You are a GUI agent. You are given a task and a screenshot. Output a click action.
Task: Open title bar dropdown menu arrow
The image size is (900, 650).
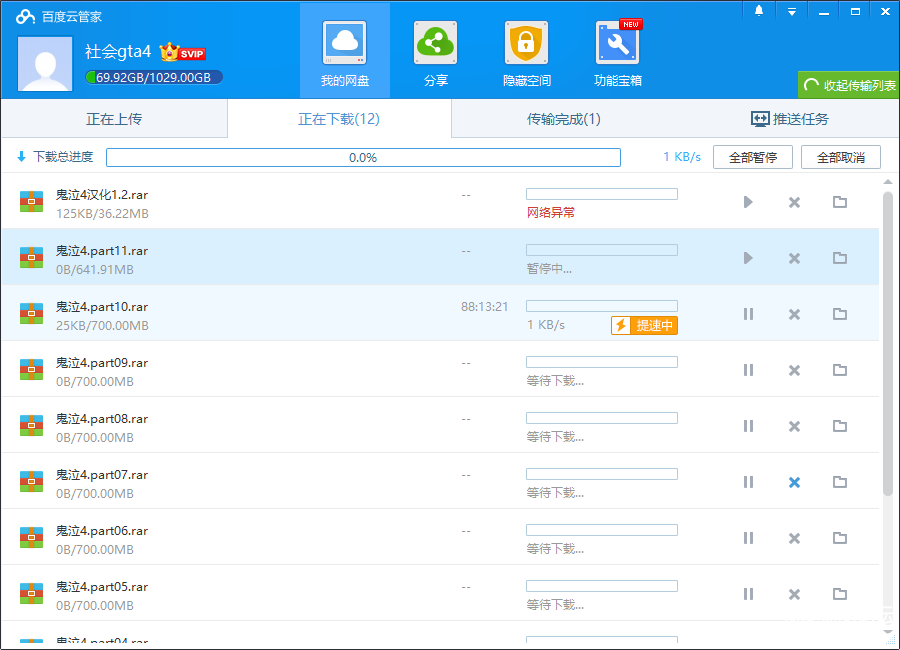coord(791,11)
